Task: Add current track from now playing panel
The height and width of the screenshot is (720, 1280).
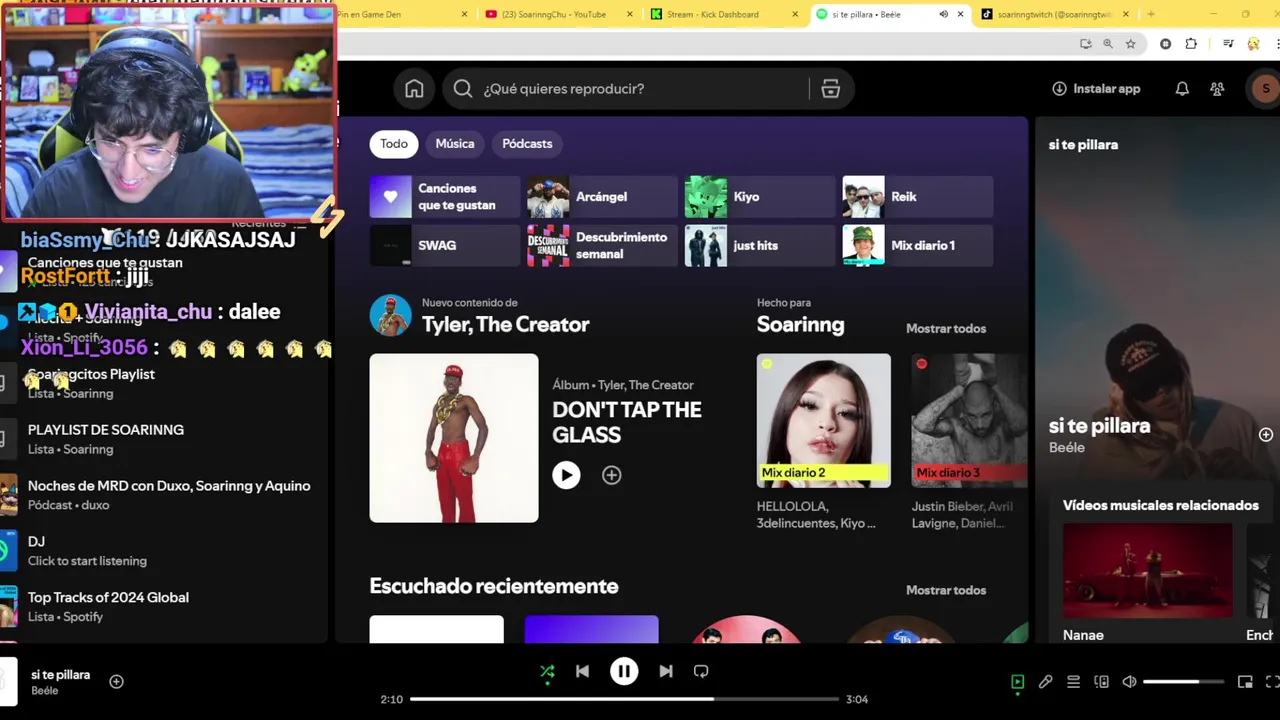Action: click(x=1265, y=435)
